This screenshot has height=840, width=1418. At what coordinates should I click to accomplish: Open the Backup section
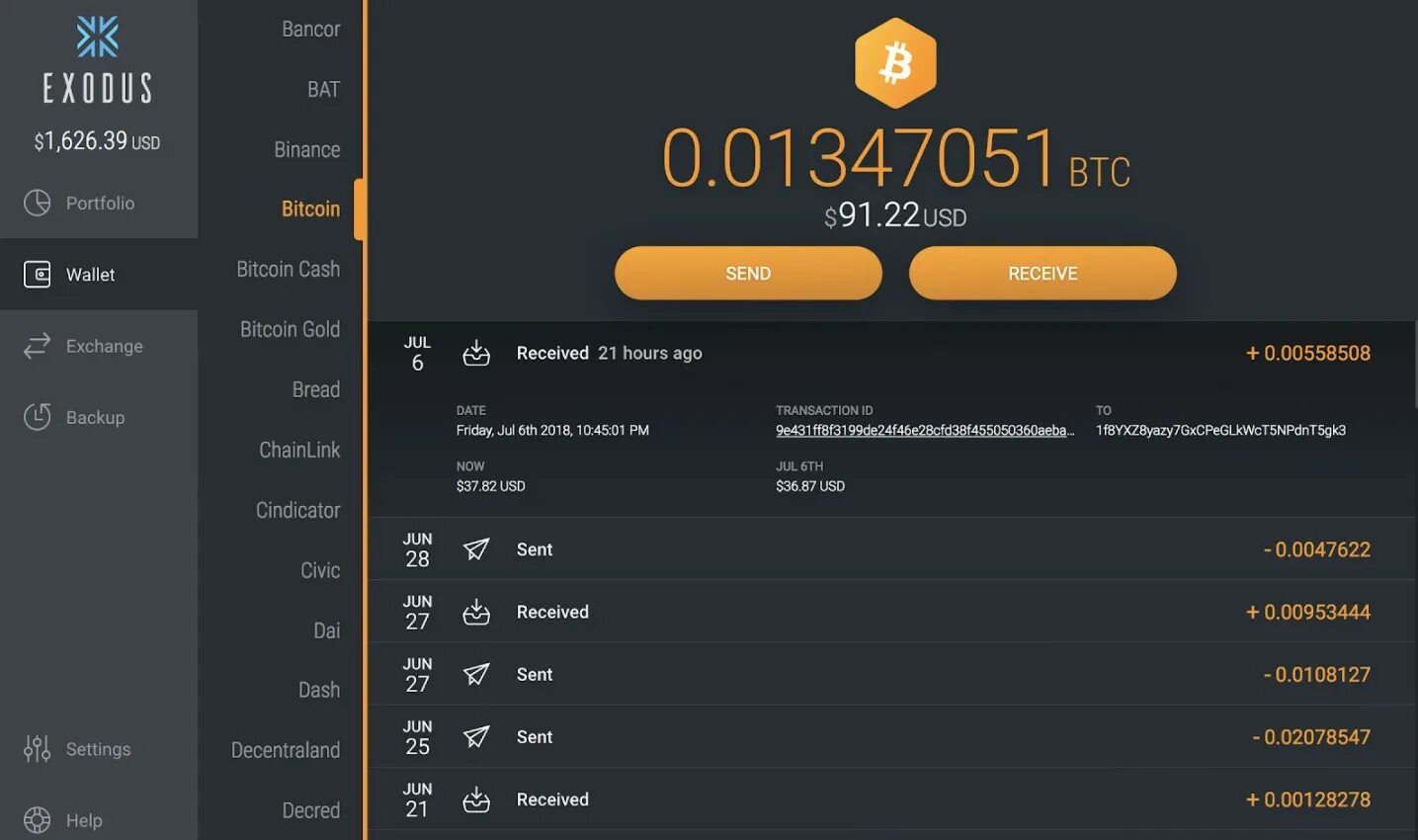pyautogui.click(x=99, y=417)
